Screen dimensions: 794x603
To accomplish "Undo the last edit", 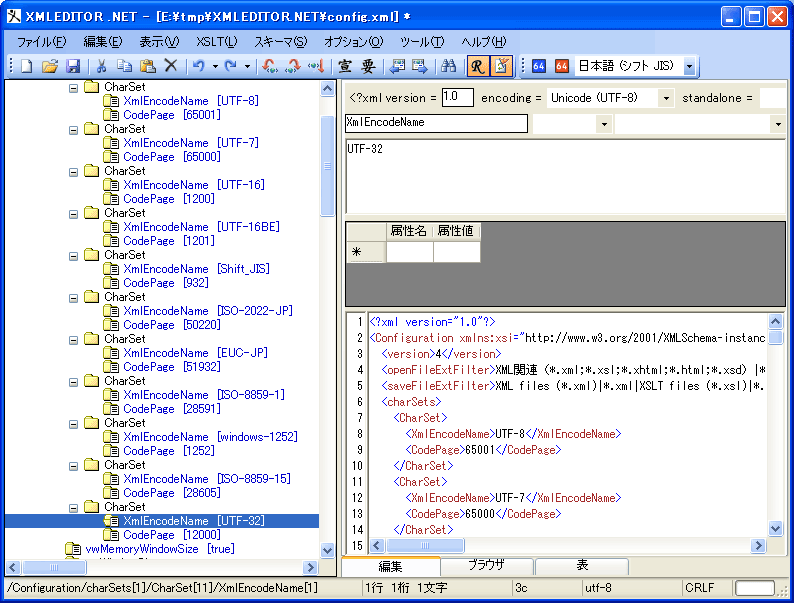I will [x=199, y=66].
